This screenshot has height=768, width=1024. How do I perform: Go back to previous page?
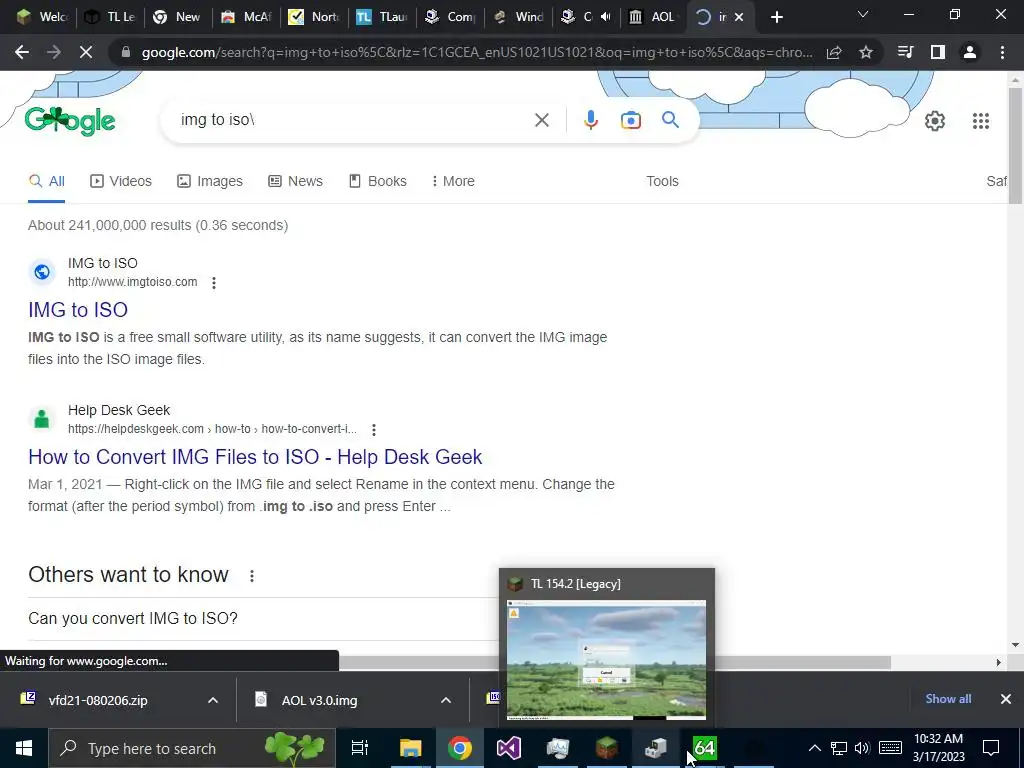pyautogui.click(x=22, y=52)
